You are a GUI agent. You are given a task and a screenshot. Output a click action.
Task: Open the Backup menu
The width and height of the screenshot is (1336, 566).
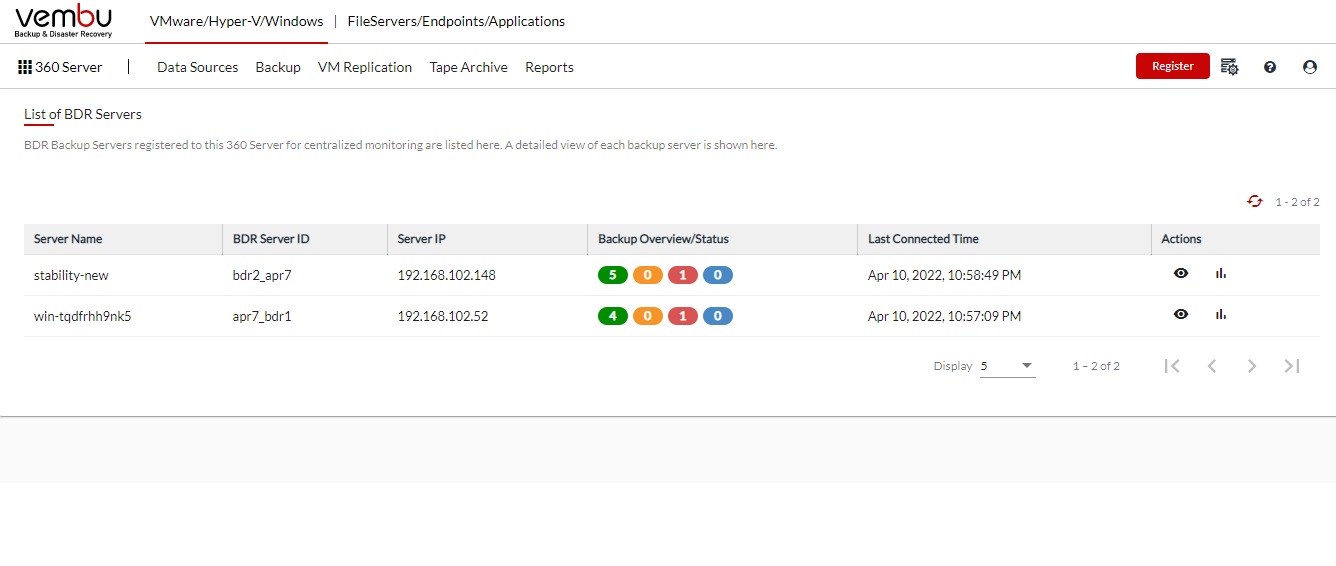(x=278, y=67)
